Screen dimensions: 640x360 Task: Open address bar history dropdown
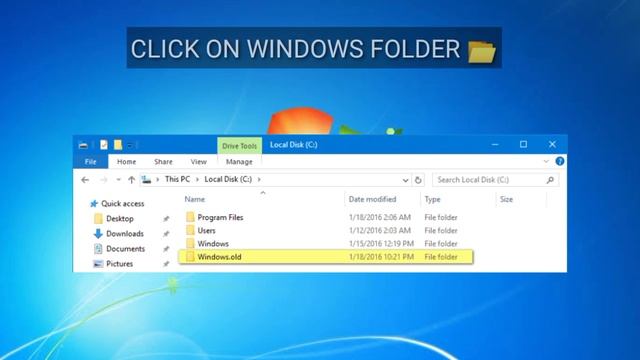coord(405,180)
